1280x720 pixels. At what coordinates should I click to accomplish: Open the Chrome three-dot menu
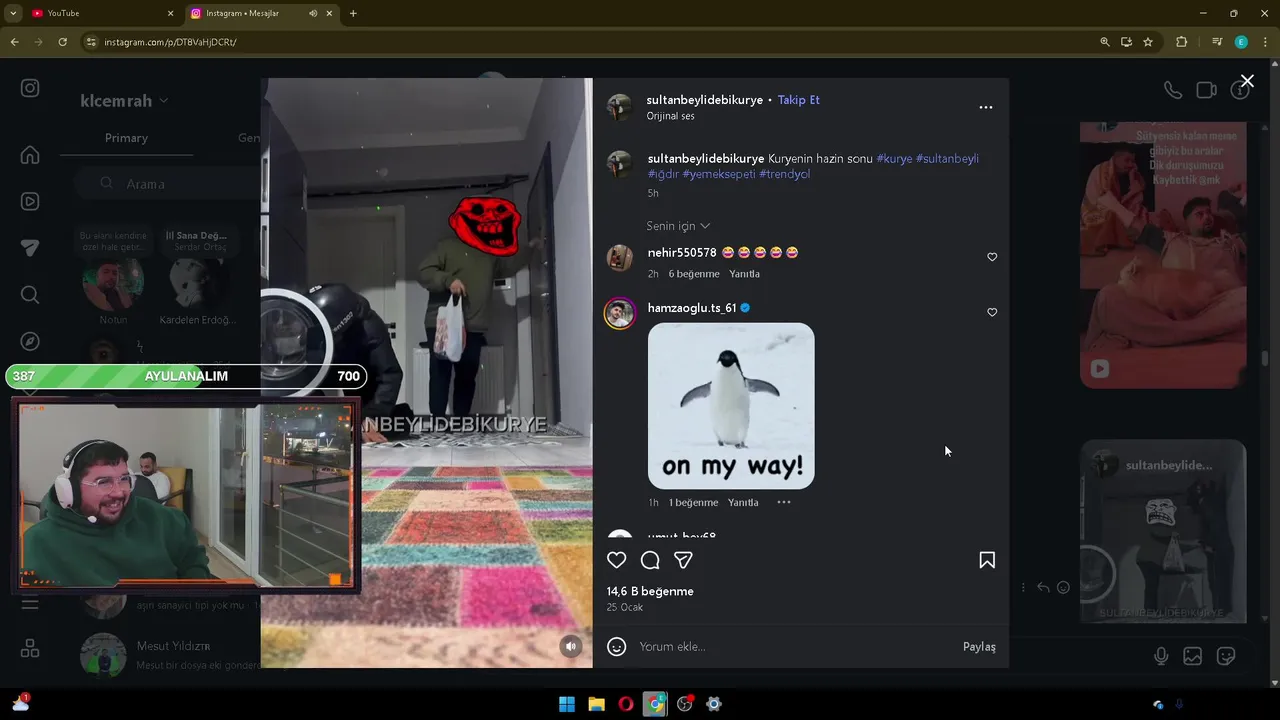1265,42
